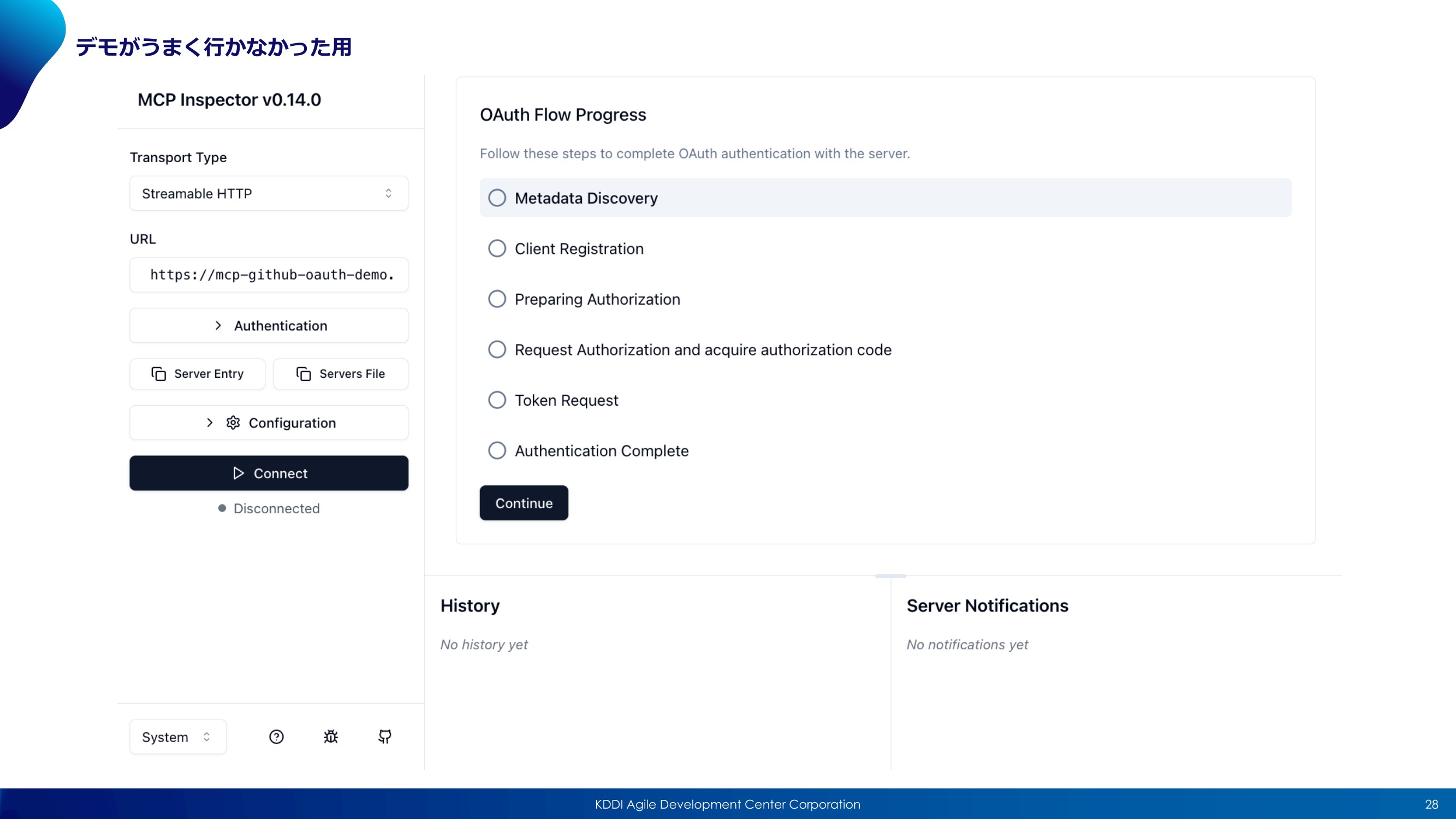Click the bug report icon

pyautogui.click(x=331, y=737)
